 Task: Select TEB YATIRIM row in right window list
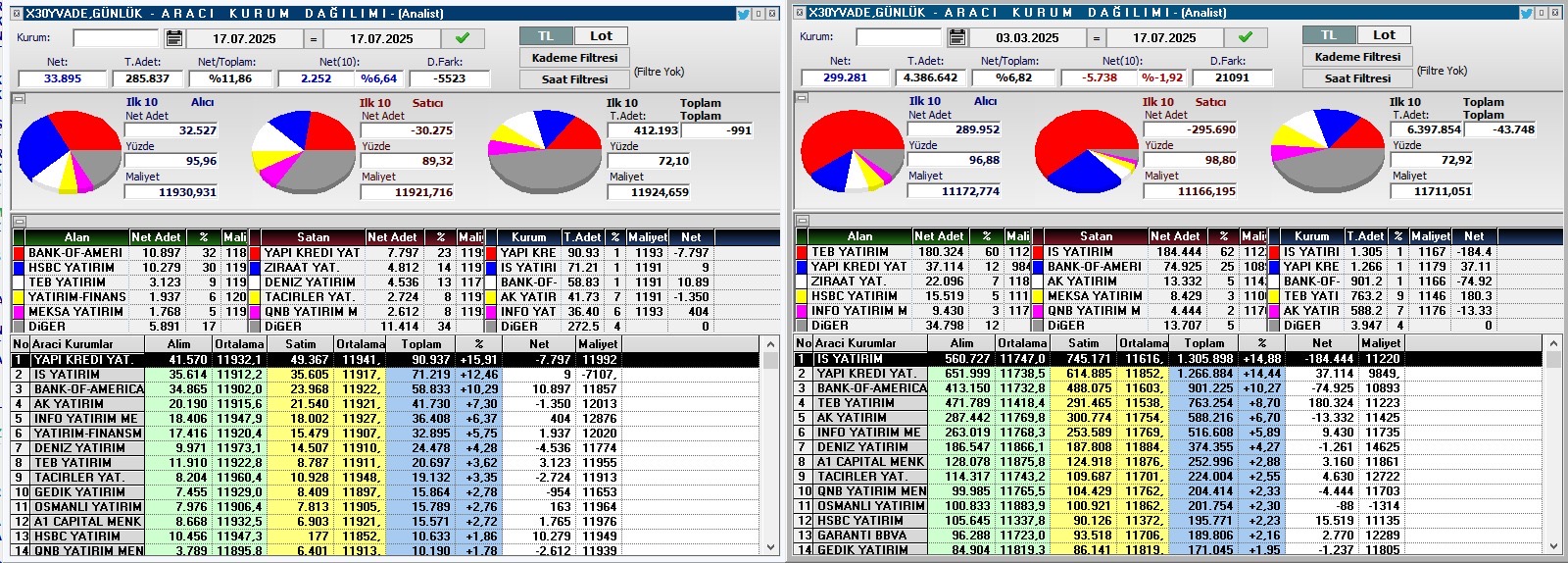pyautogui.click(x=1169, y=403)
